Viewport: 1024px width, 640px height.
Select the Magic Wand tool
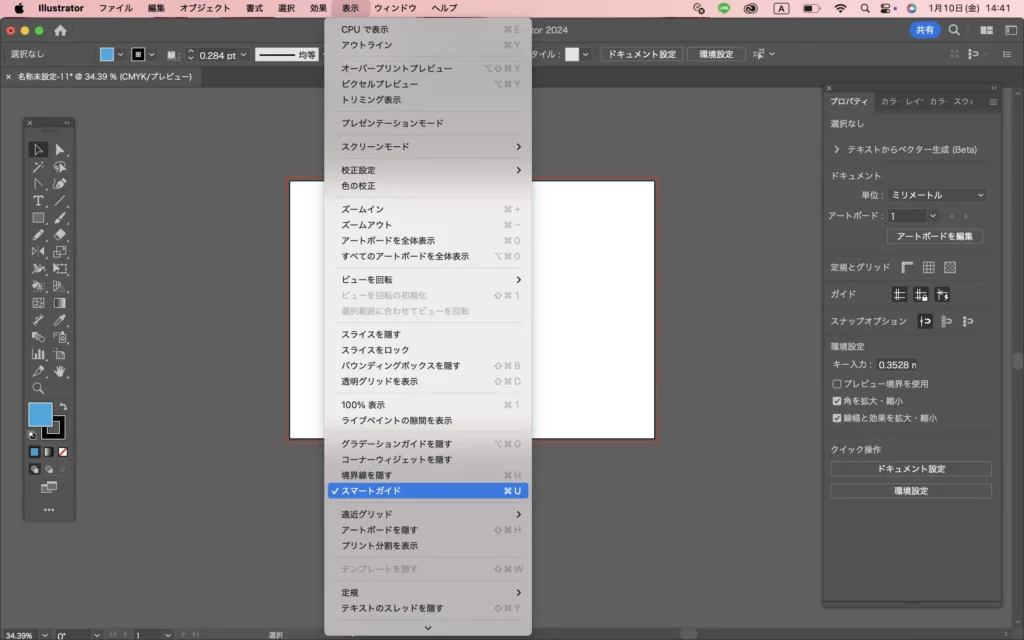pos(38,167)
